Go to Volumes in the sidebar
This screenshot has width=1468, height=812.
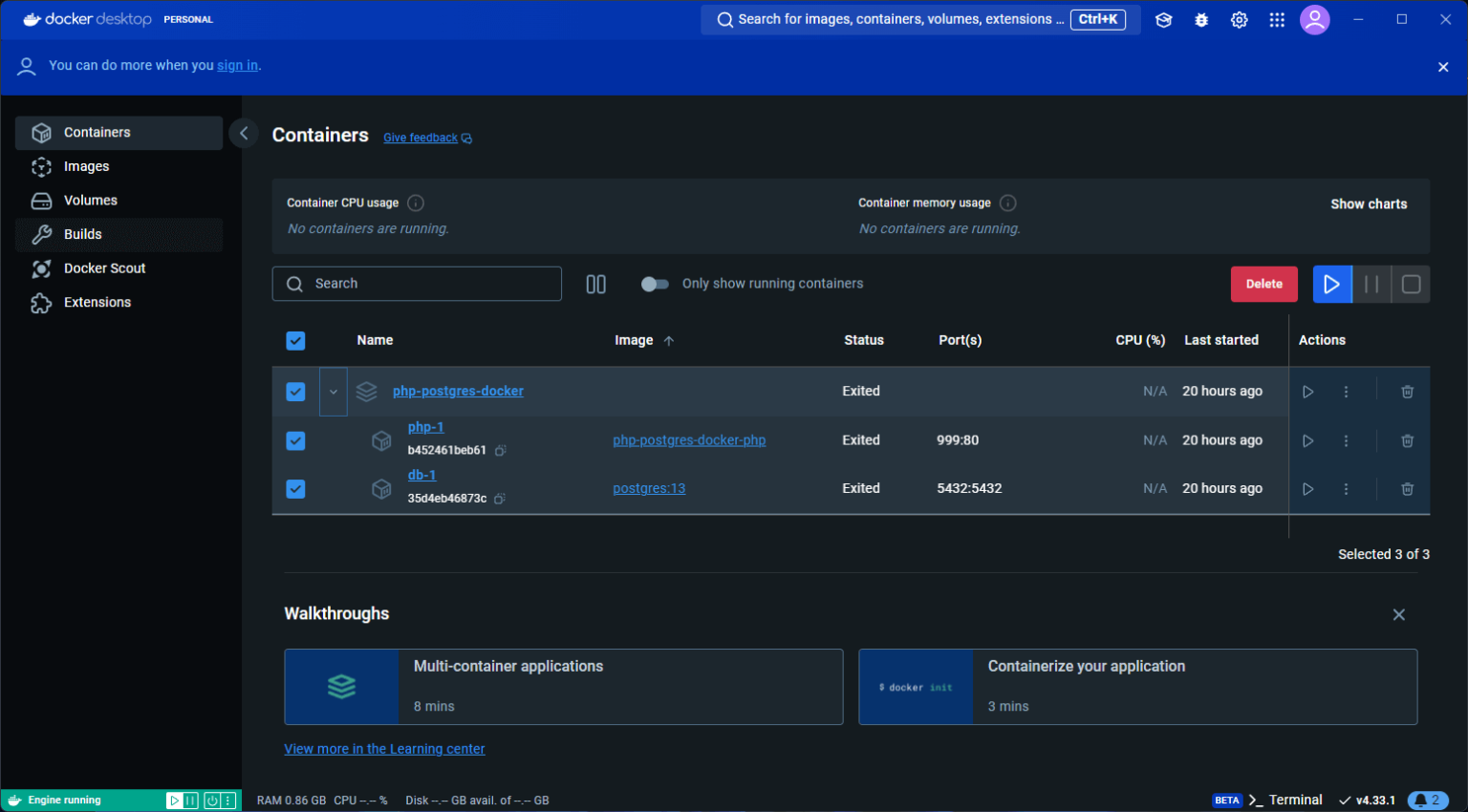click(x=119, y=201)
